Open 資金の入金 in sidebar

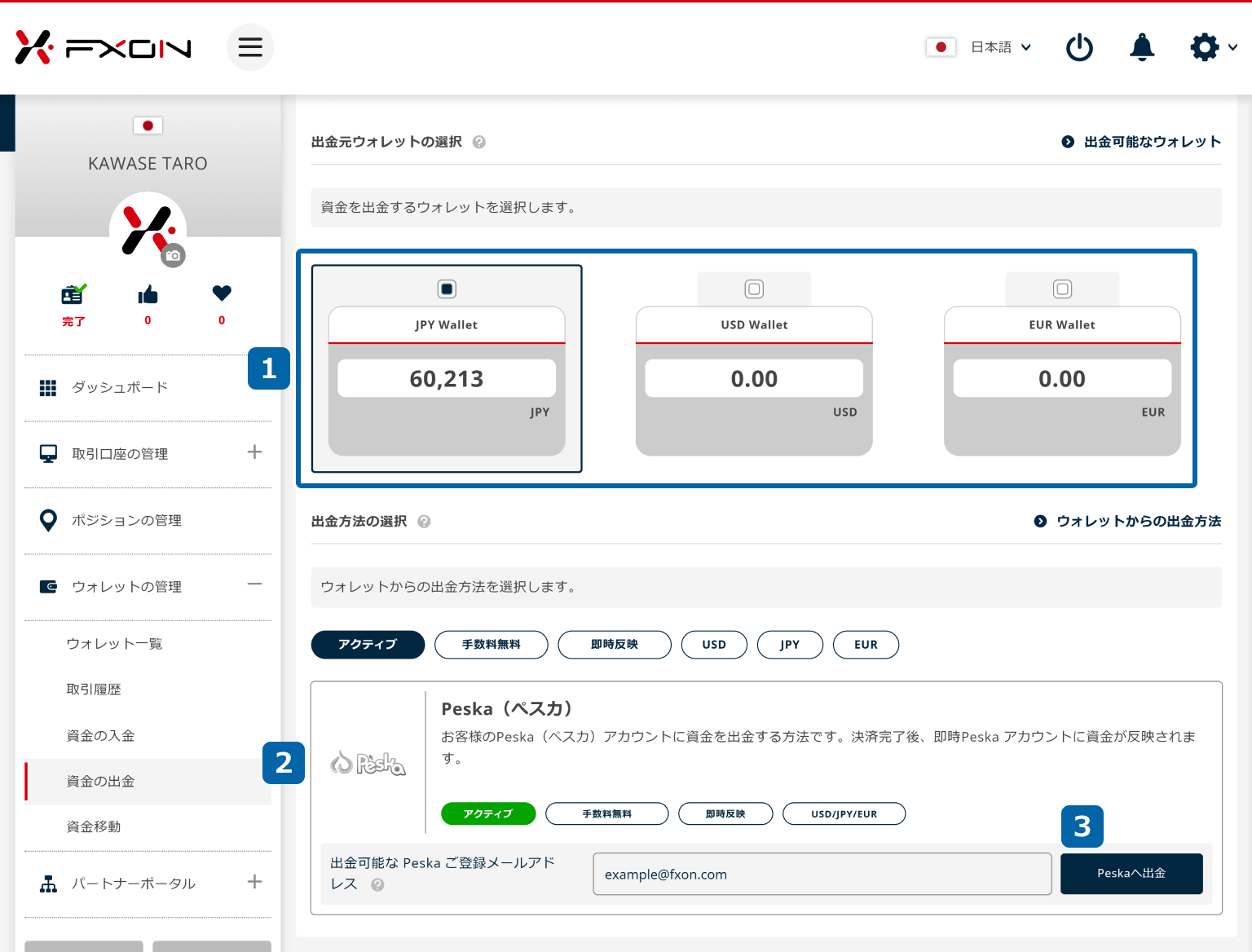(100, 735)
